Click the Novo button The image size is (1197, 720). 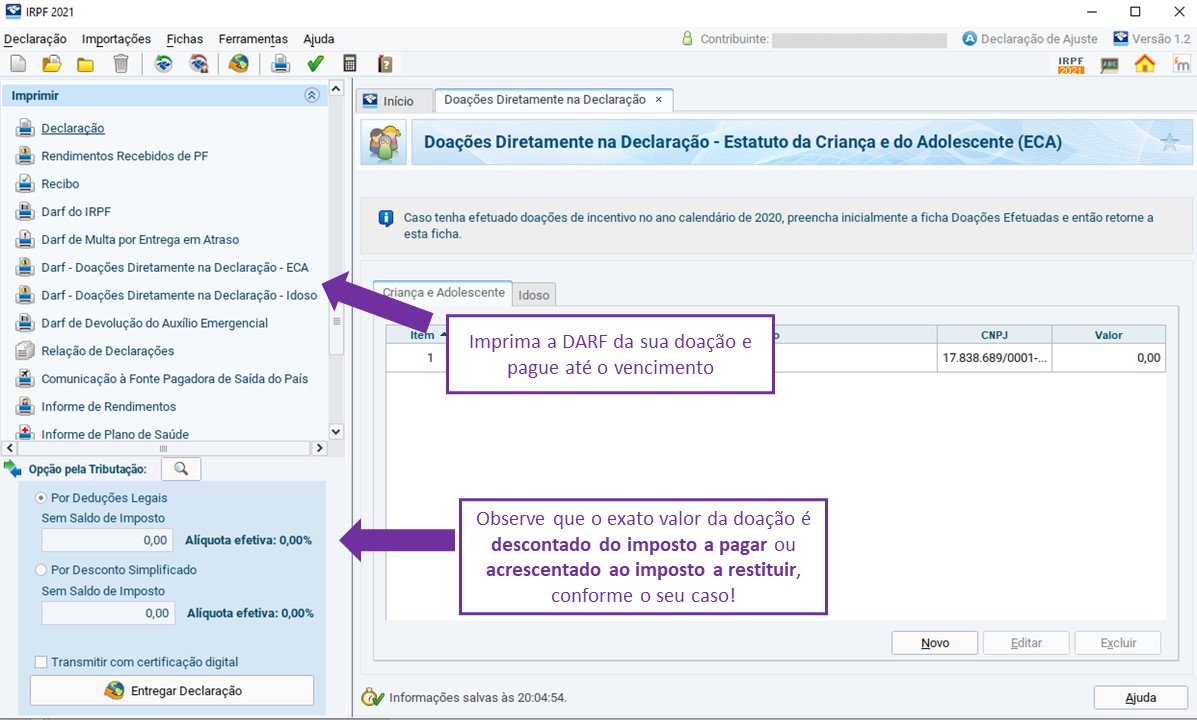(x=934, y=643)
